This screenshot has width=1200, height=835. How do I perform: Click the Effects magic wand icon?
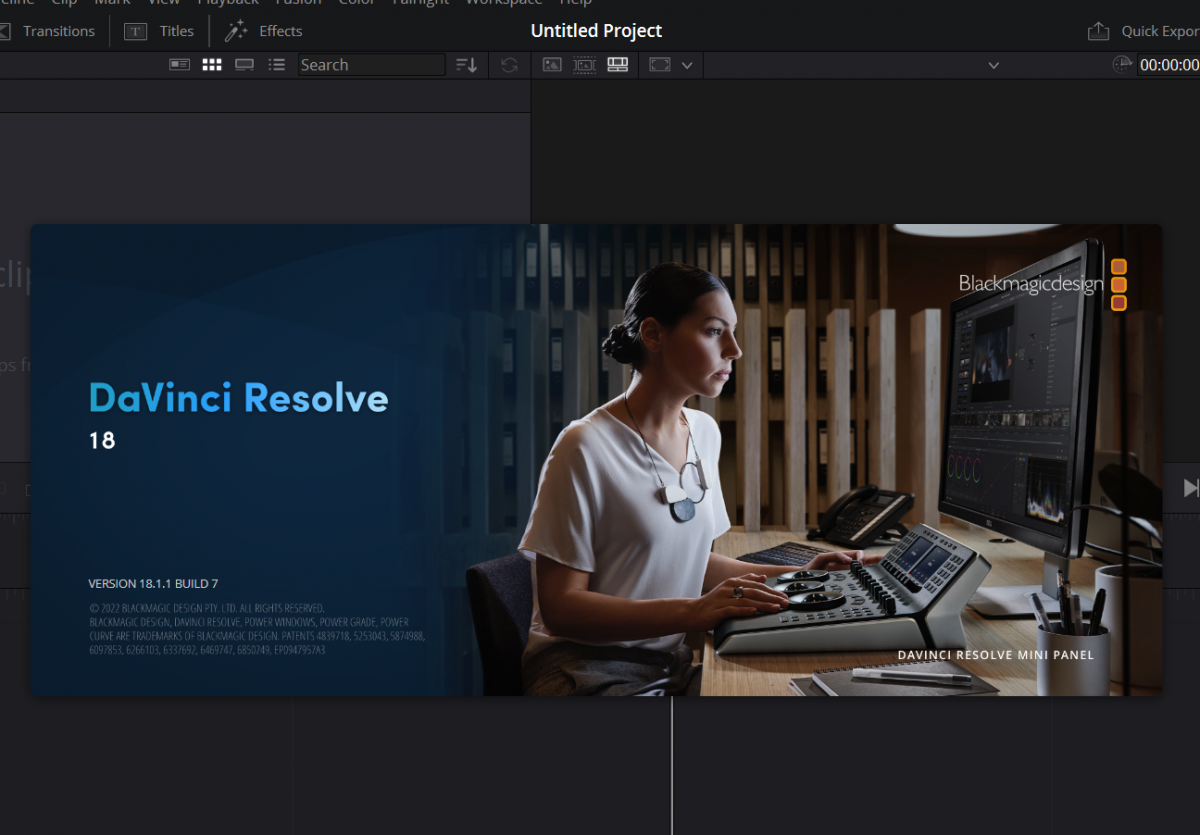[x=236, y=31]
